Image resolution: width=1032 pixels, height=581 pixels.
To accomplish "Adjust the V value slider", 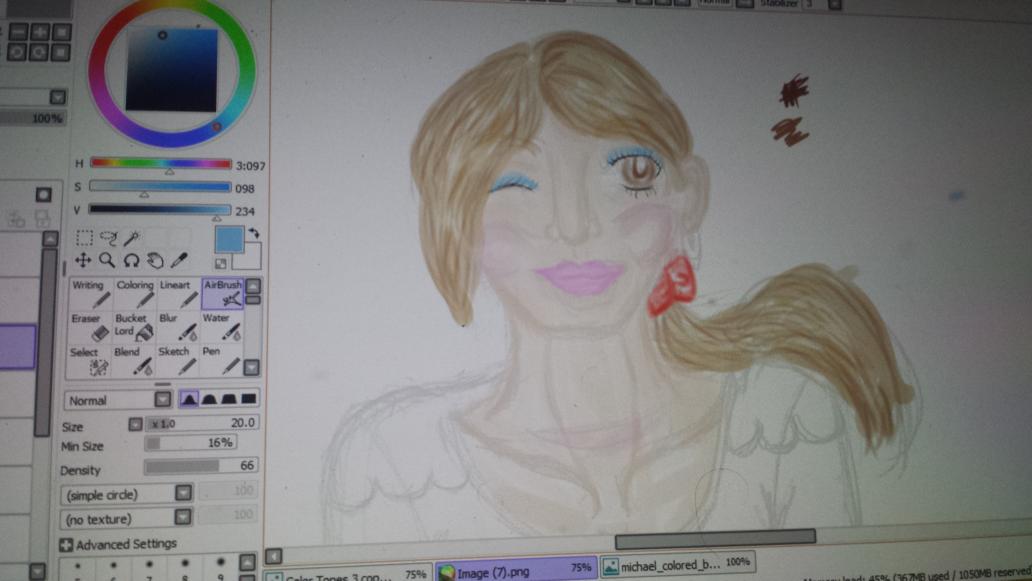I will [159, 209].
